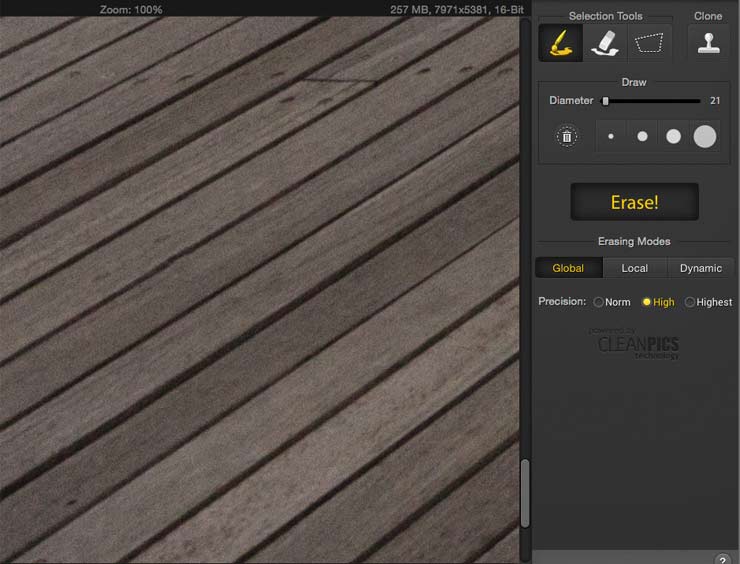
Task: Choose the second brush size dot
Action: click(642, 136)
